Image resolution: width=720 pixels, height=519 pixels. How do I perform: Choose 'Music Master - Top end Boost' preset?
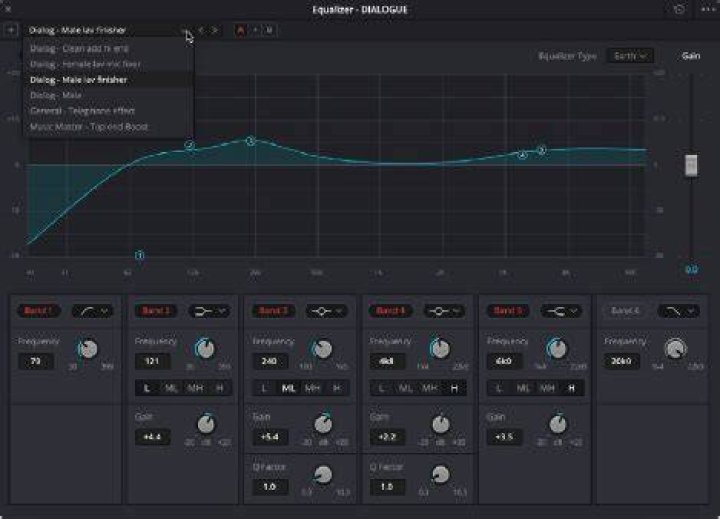107,126
